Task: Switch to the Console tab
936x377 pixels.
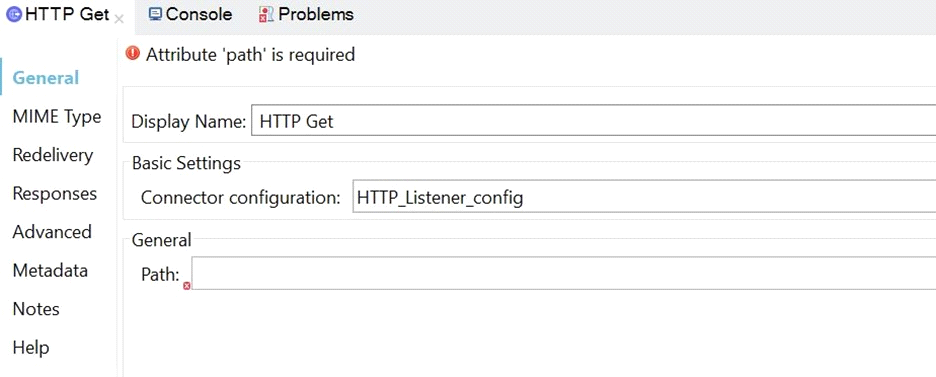Action: click(x=190, y=14)
